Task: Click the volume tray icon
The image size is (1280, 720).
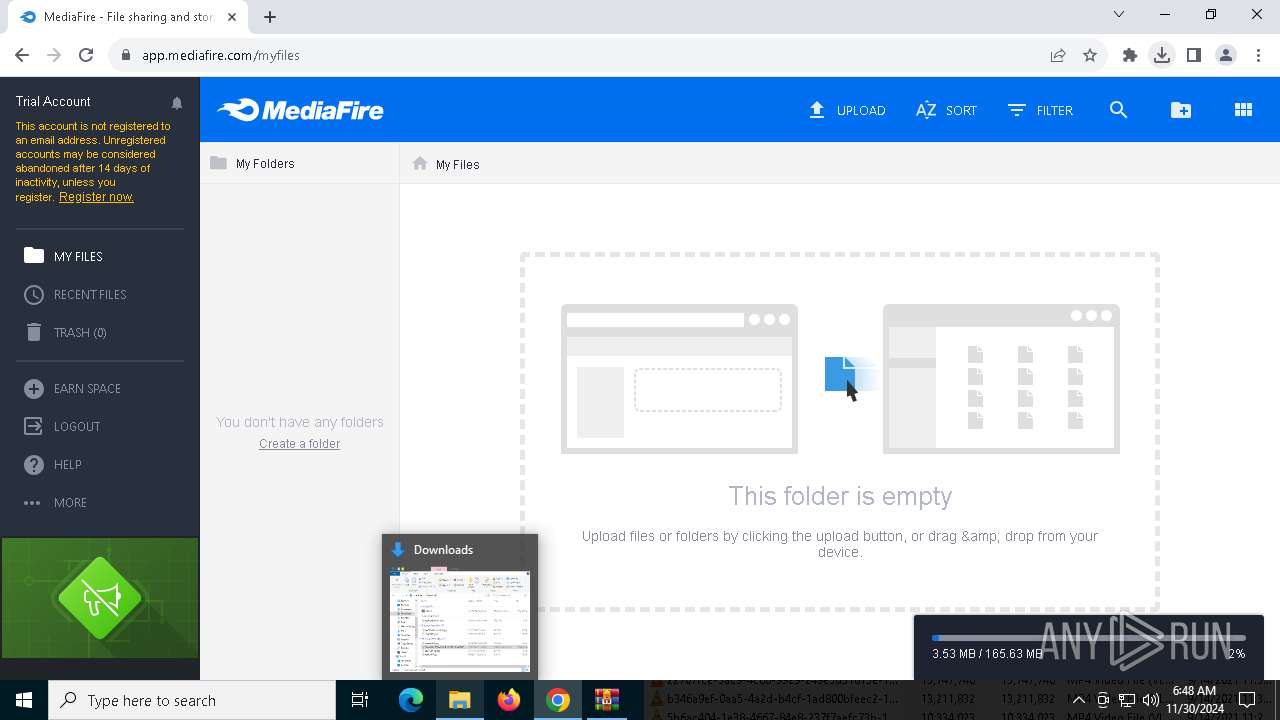Action: [x=1150, y=700]
